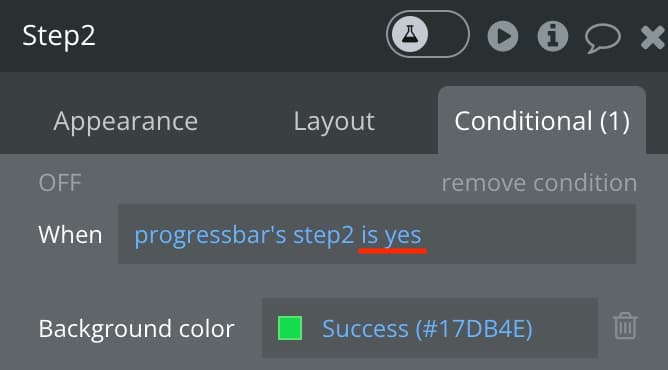Open the Success (#17DB4E) color style dropdown

(427, 329)
